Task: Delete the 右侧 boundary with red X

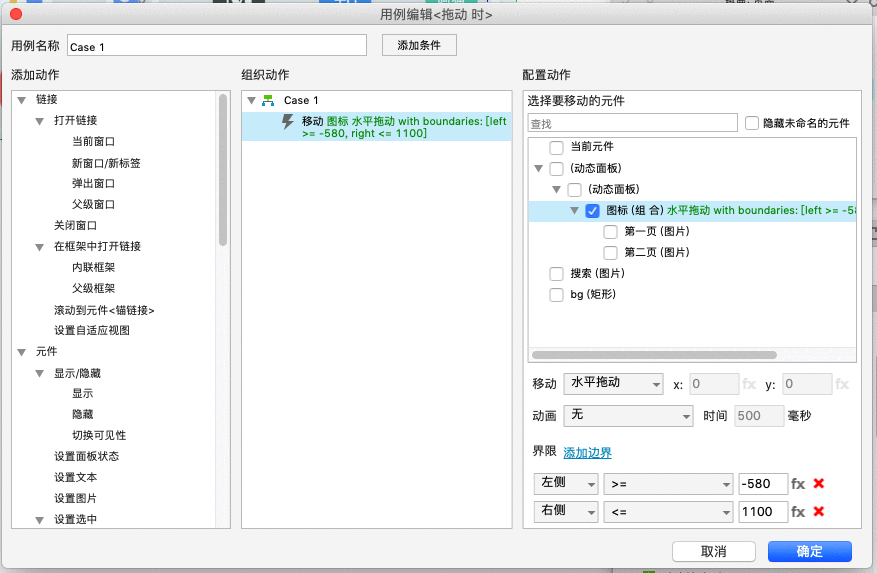Action: tap(818, 511)
